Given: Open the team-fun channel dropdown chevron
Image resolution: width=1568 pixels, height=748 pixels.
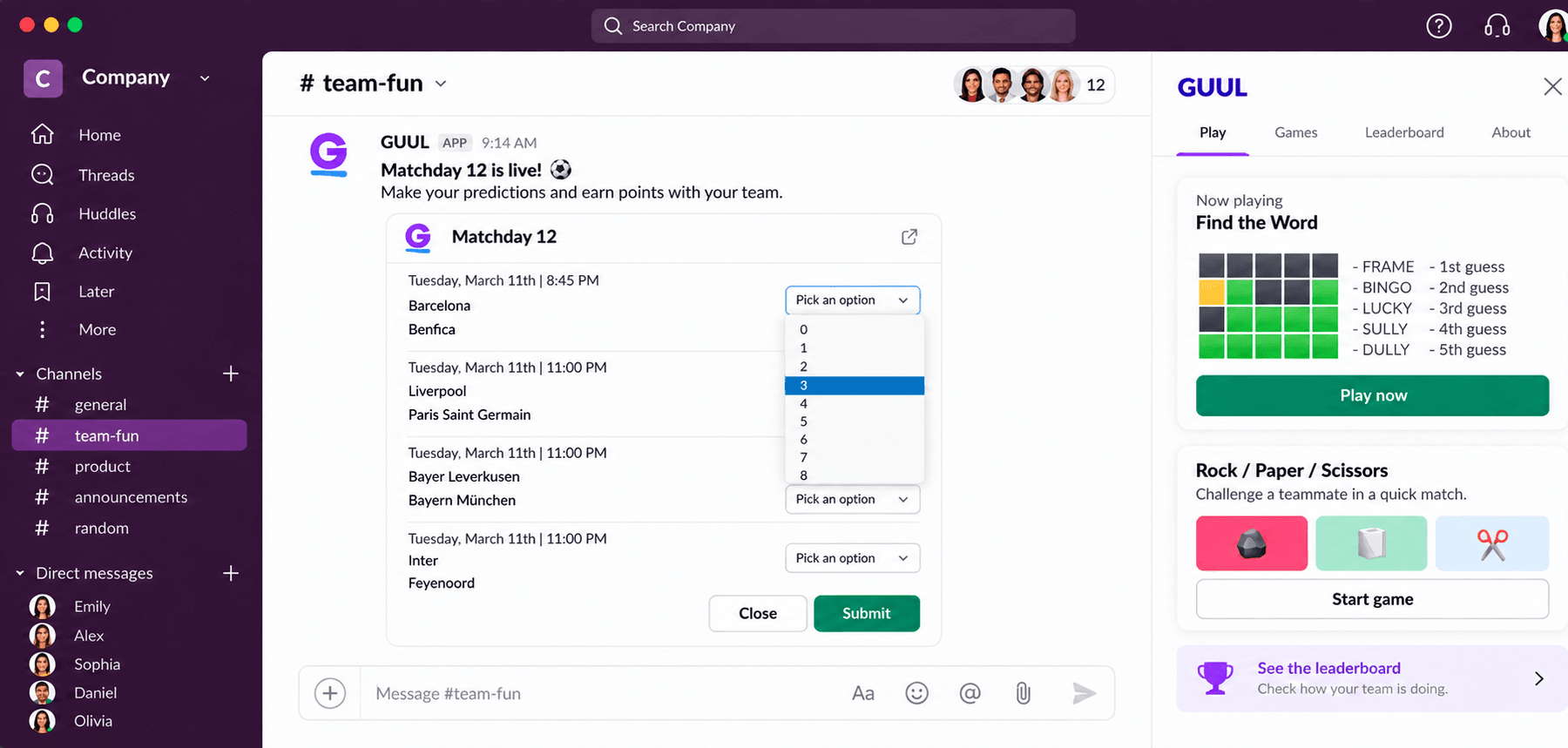Looking at the screenshot, I should coord(441,84).
